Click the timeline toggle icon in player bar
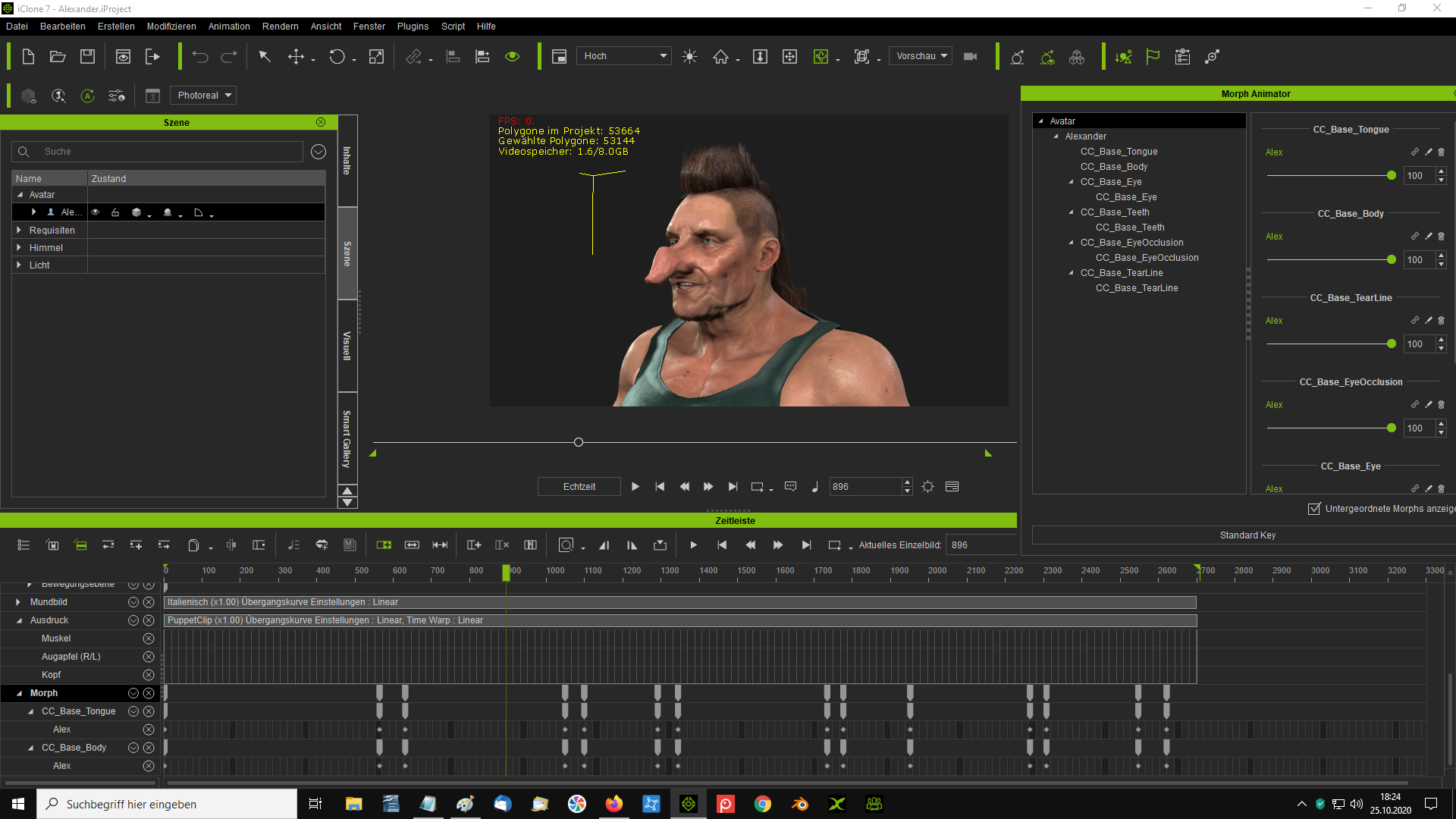Viewport: 1456px width, 819px height. pos(952,487)
